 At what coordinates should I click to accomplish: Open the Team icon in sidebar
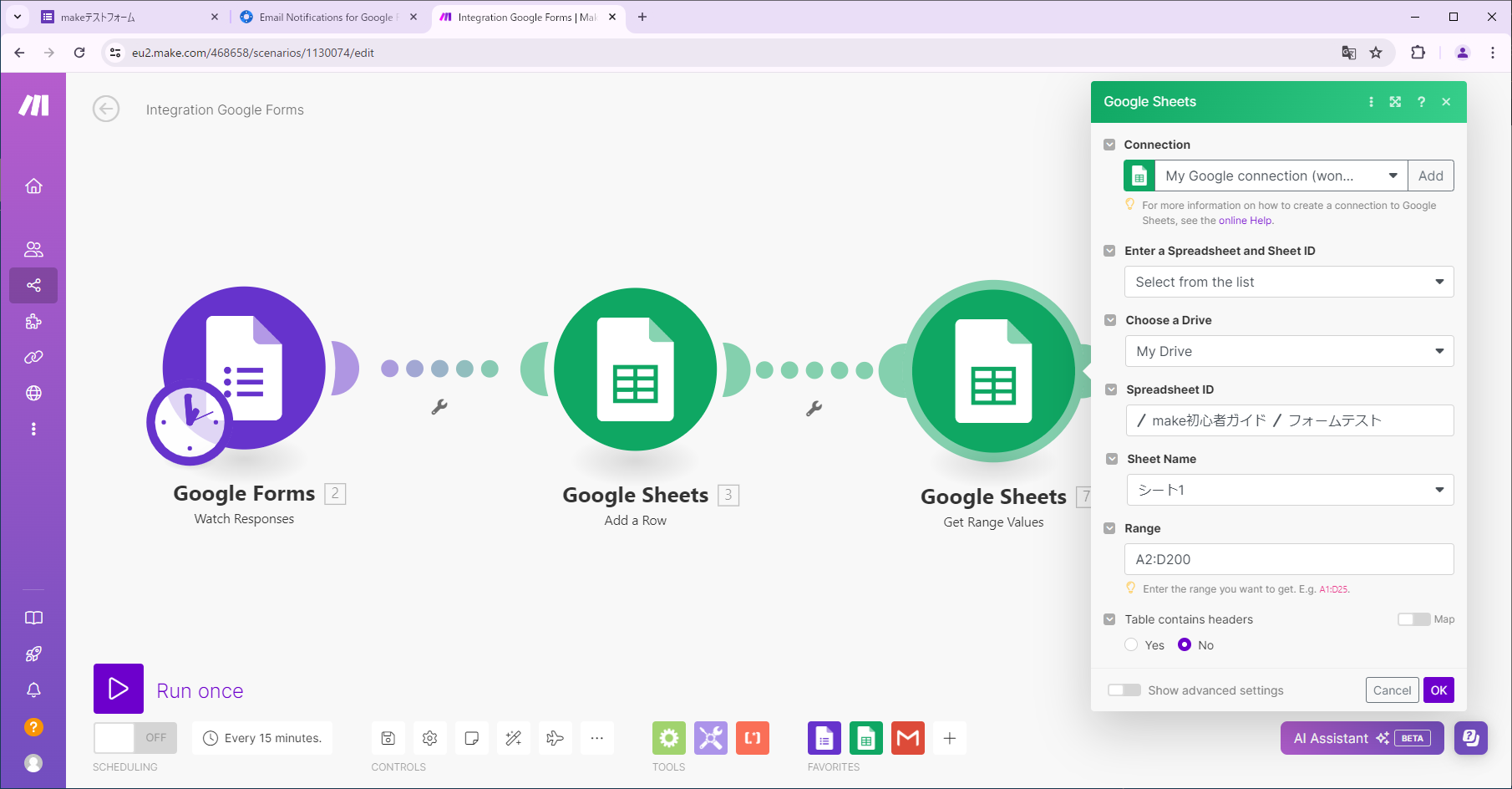pyautogui.click(x=33, y=249)
